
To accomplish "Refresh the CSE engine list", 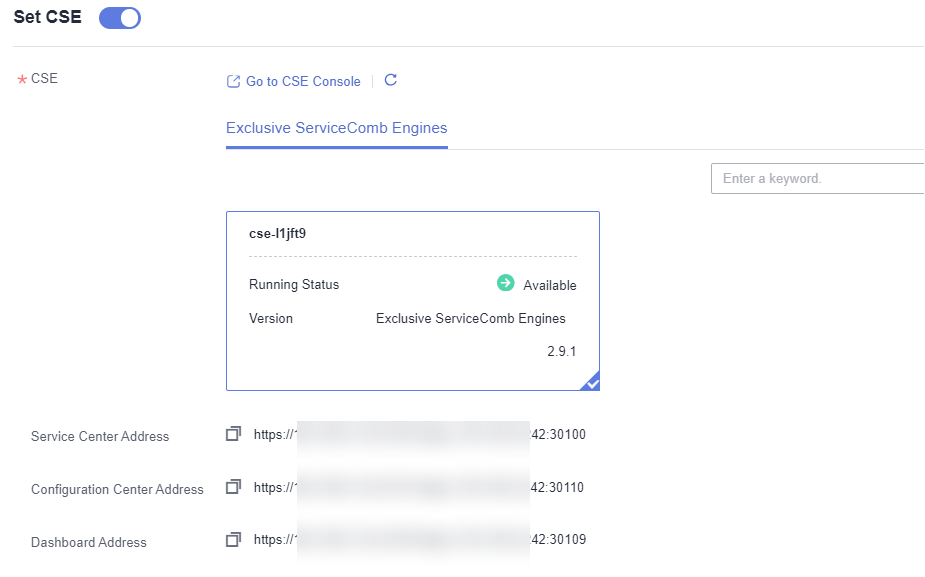I will click(391, 80).
